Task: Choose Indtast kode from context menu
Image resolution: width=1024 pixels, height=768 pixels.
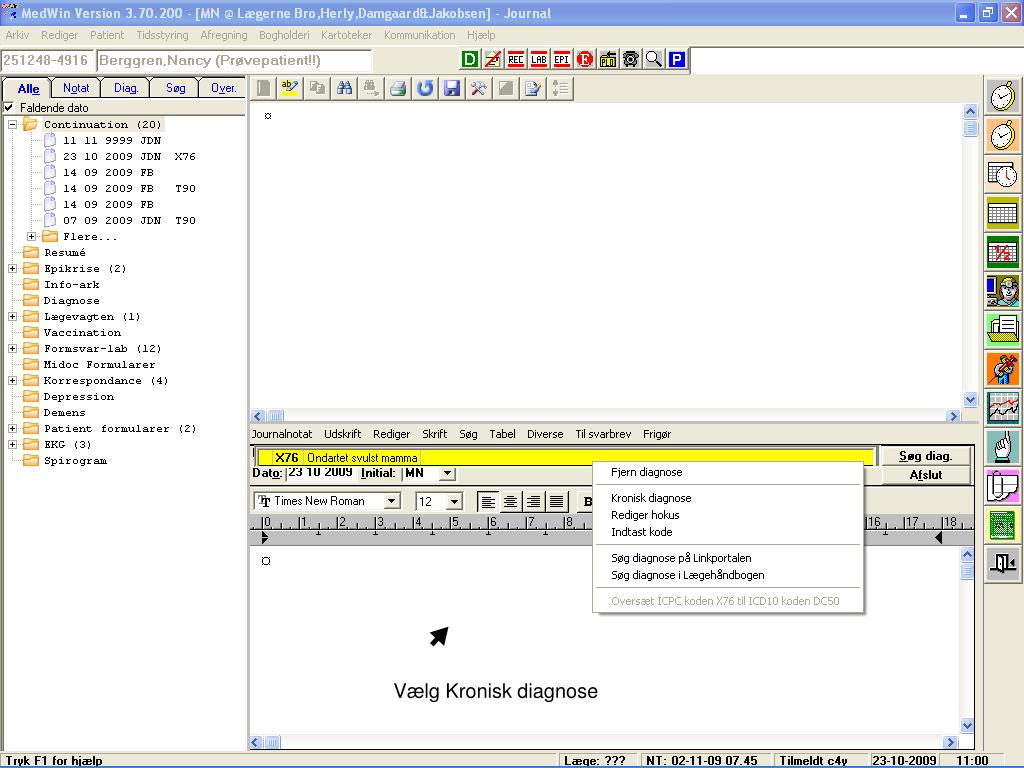Action: [641, 532]
